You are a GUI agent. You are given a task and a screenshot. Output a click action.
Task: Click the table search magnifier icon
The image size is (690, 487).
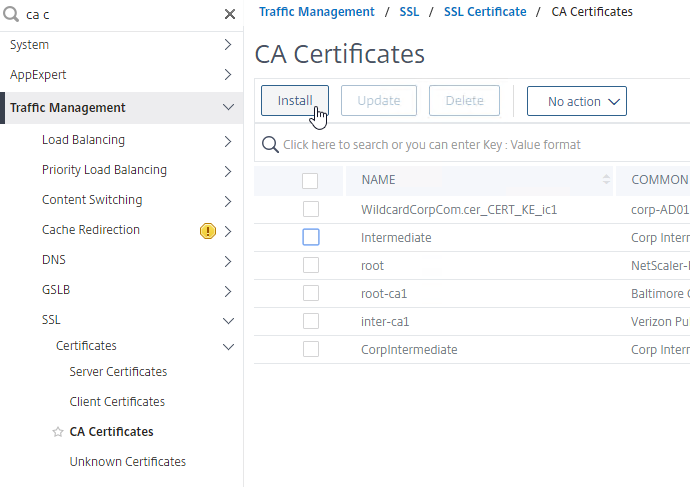pos(270,144)
